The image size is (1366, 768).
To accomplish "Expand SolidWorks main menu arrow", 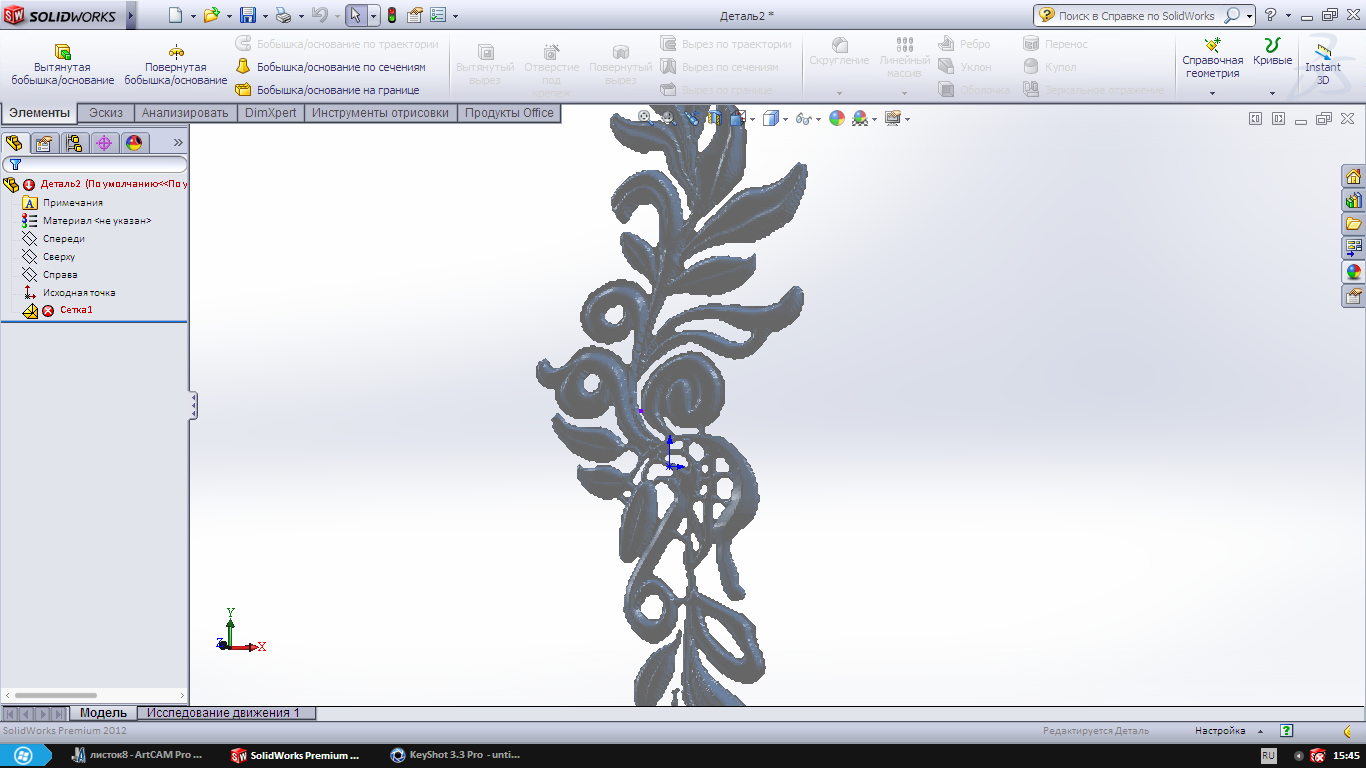I will click(131, 15).
